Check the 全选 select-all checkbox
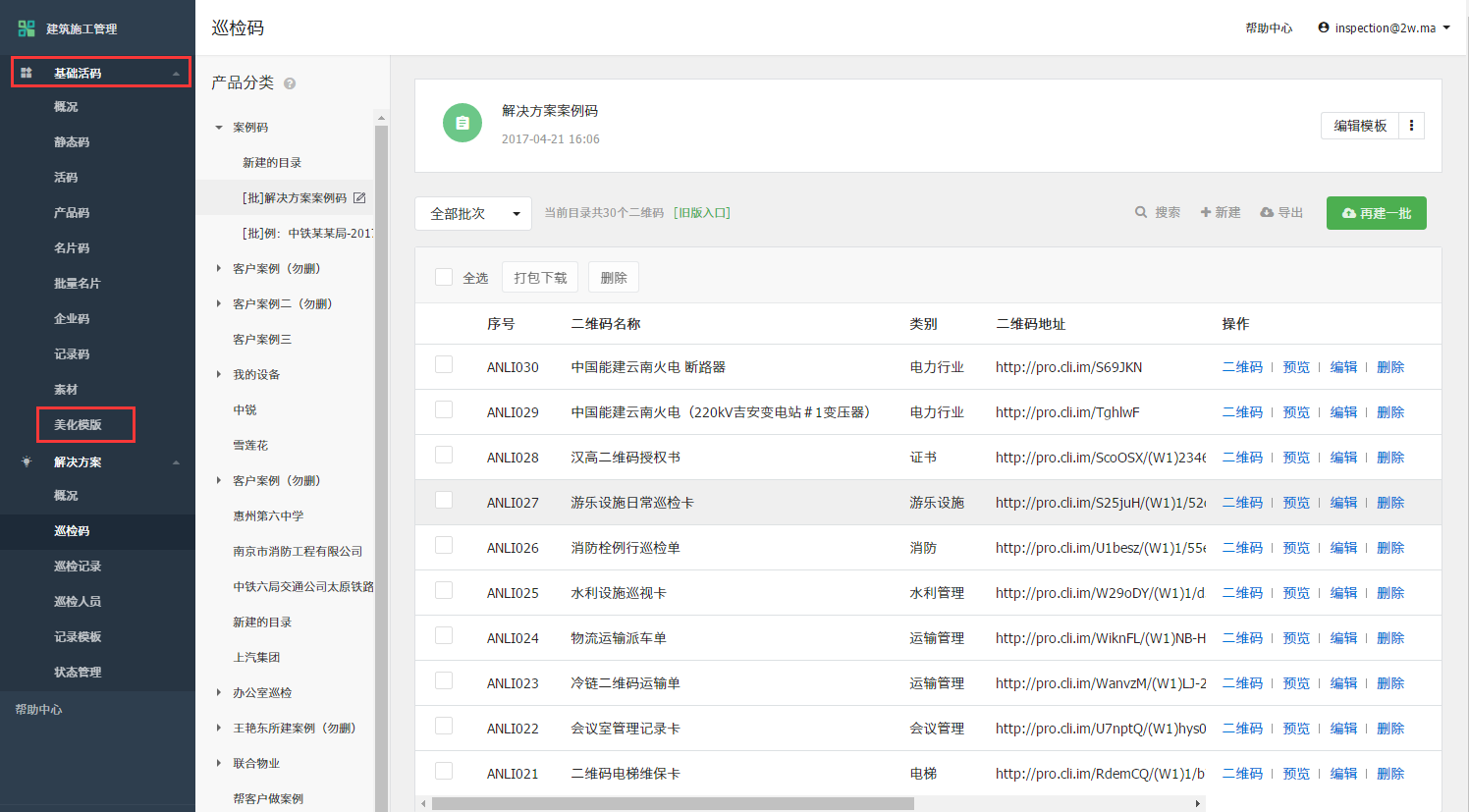The image size is (1469, 812). pos(444,278)
